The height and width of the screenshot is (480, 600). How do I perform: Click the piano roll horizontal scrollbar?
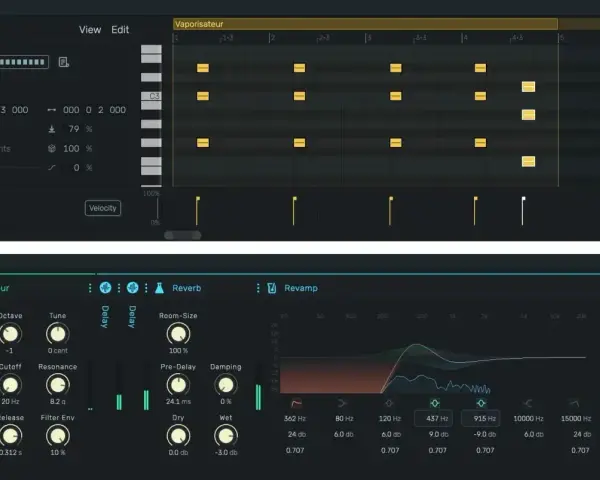click(x=183, y=235)
